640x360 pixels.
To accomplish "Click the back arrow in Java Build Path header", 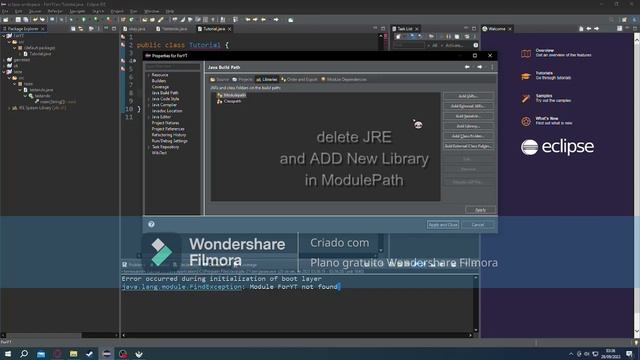I will click(x=467, y=67).
